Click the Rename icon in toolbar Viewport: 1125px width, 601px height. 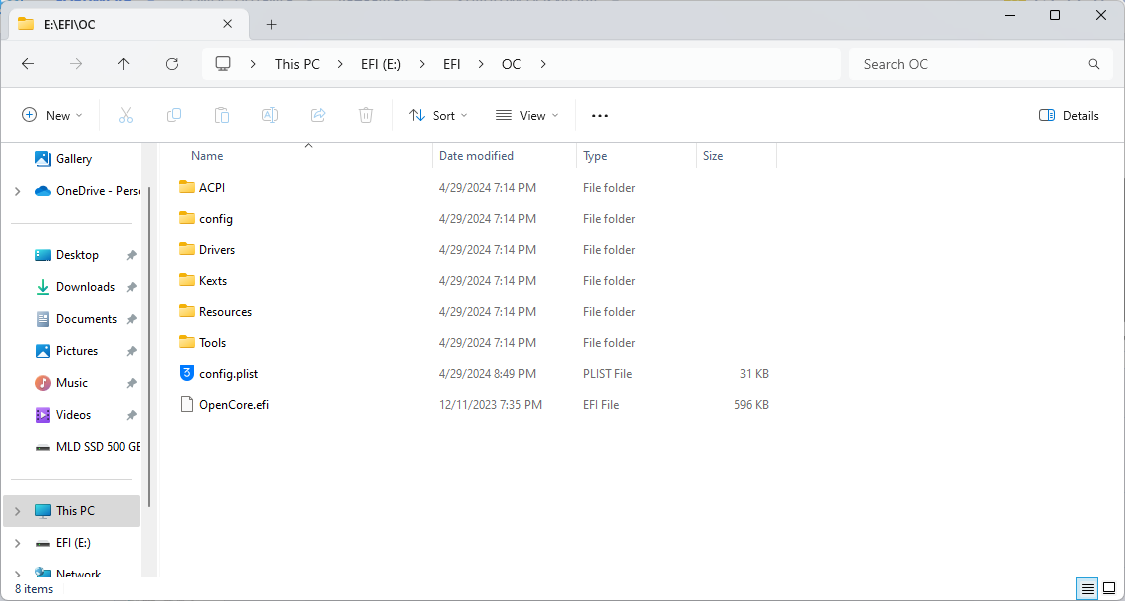point(270,115)
